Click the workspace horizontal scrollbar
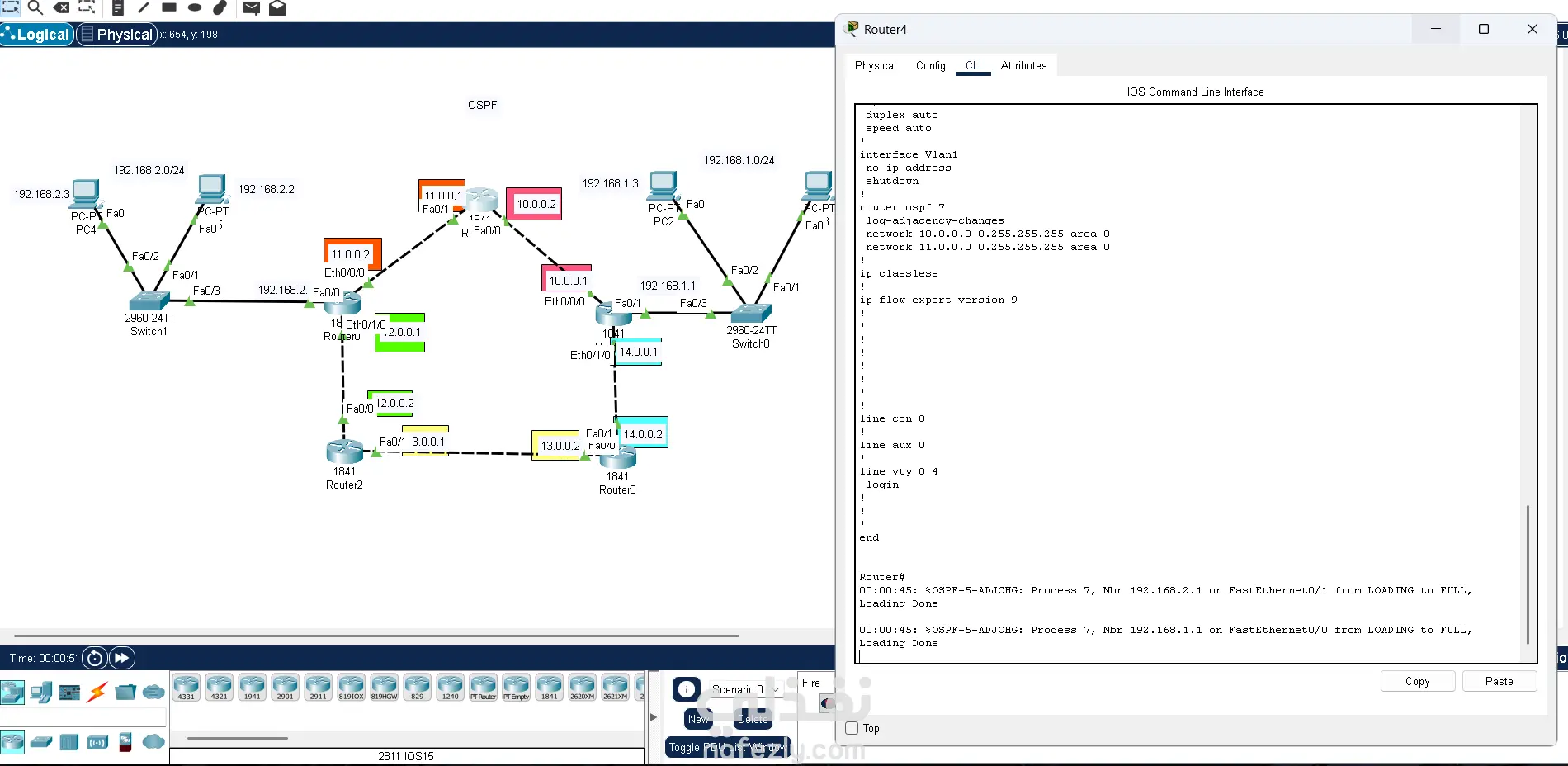 point(375,636)
